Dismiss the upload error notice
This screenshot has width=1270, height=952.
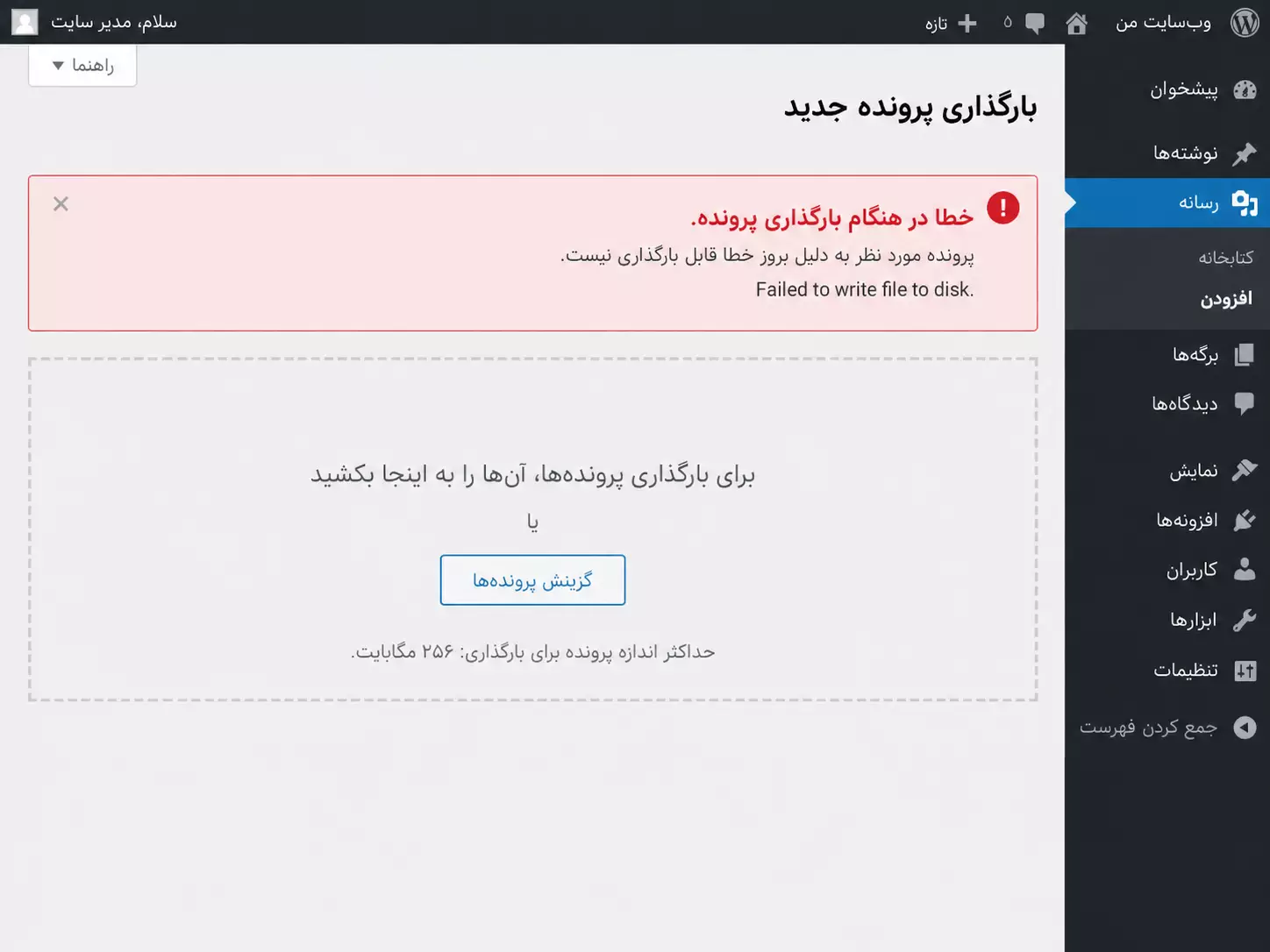pyautogui.click(x=61, y=204)
